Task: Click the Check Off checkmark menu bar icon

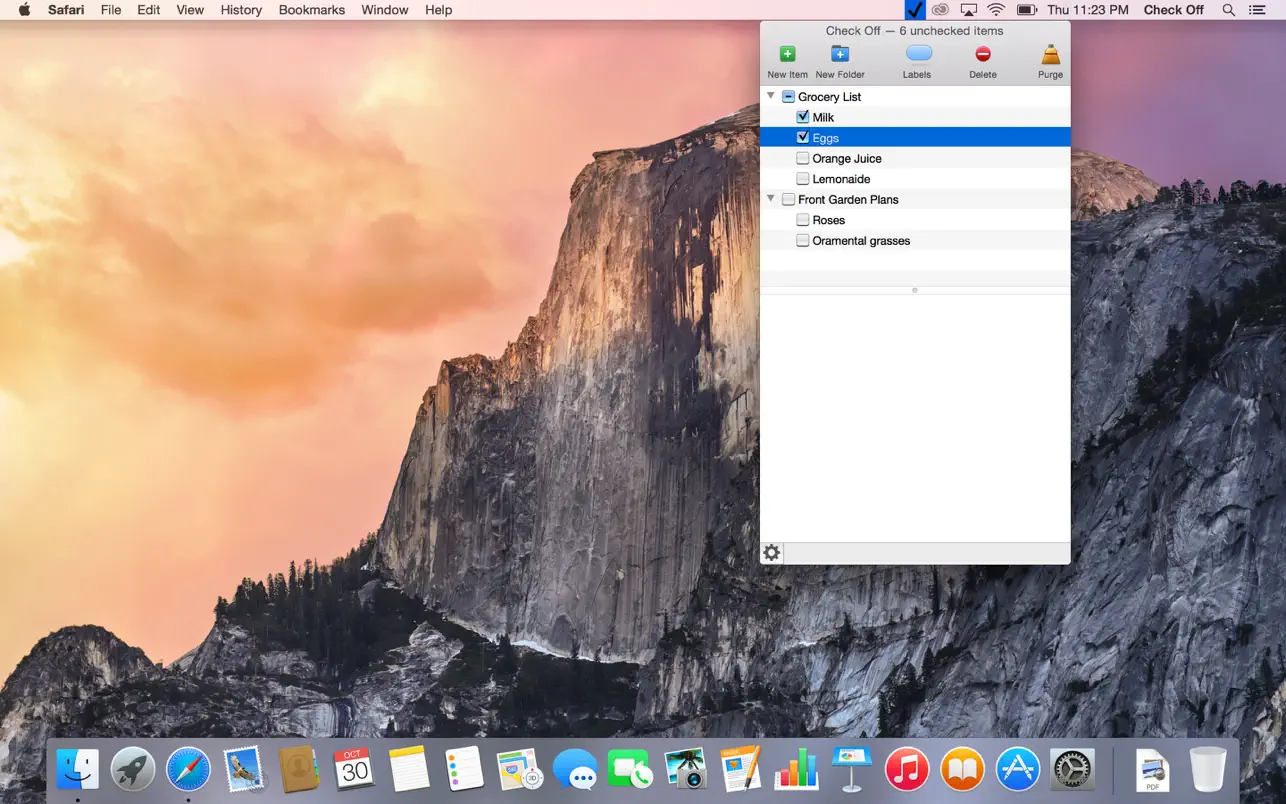Action: 914,10
